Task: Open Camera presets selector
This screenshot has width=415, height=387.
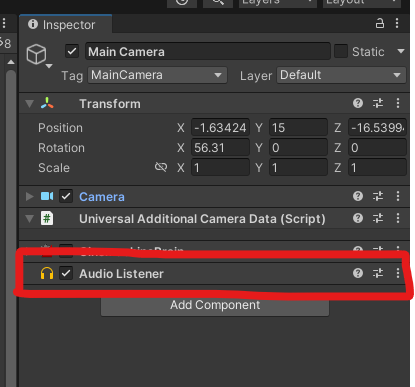Action: click(378, 196)
